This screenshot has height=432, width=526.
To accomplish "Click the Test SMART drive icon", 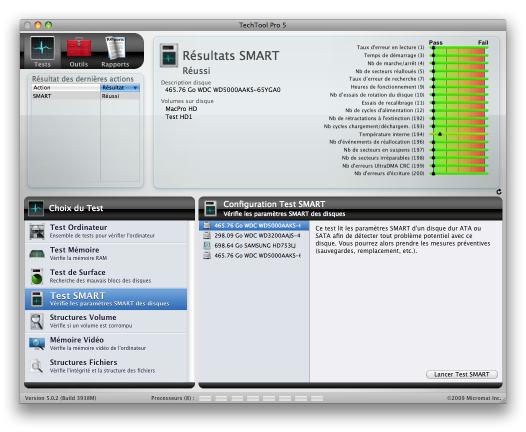I will pyautogui.click(x=37, y=299).
